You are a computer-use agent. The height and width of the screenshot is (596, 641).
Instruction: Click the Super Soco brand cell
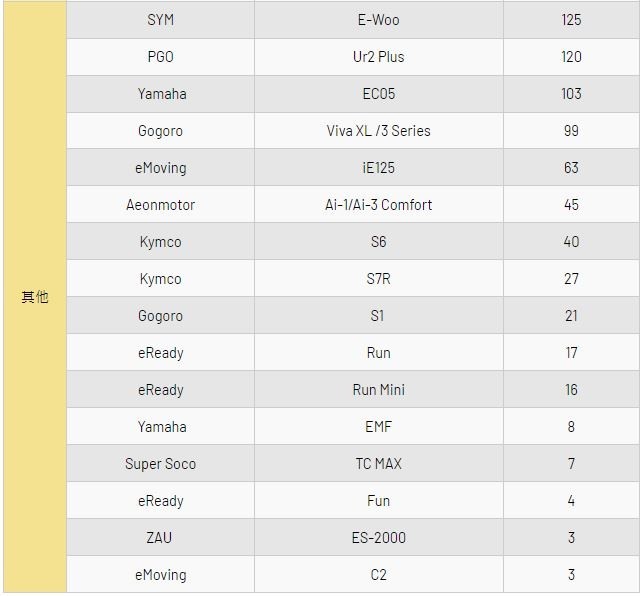click(160, 464)
